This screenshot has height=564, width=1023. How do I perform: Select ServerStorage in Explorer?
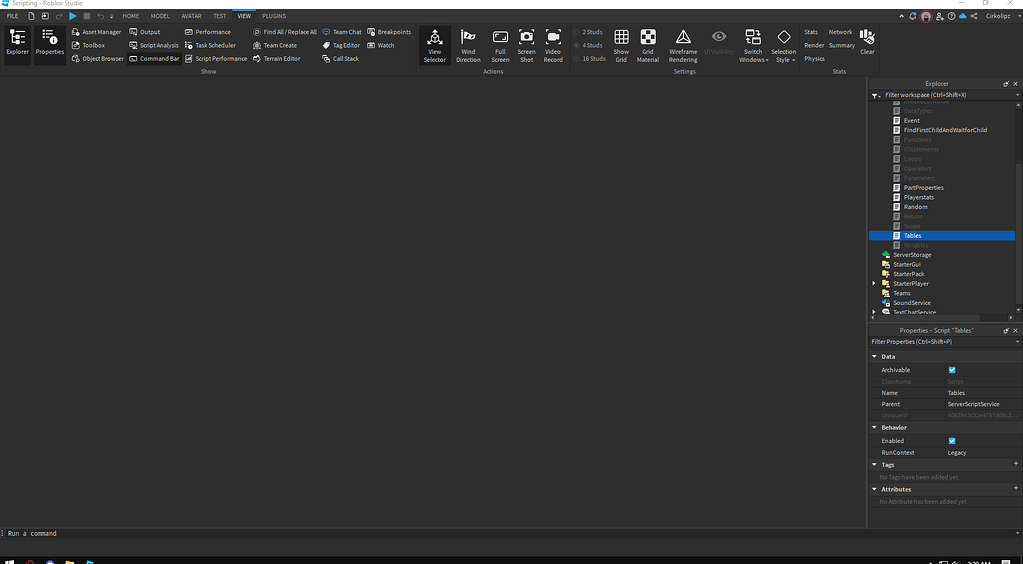point(912,255)
